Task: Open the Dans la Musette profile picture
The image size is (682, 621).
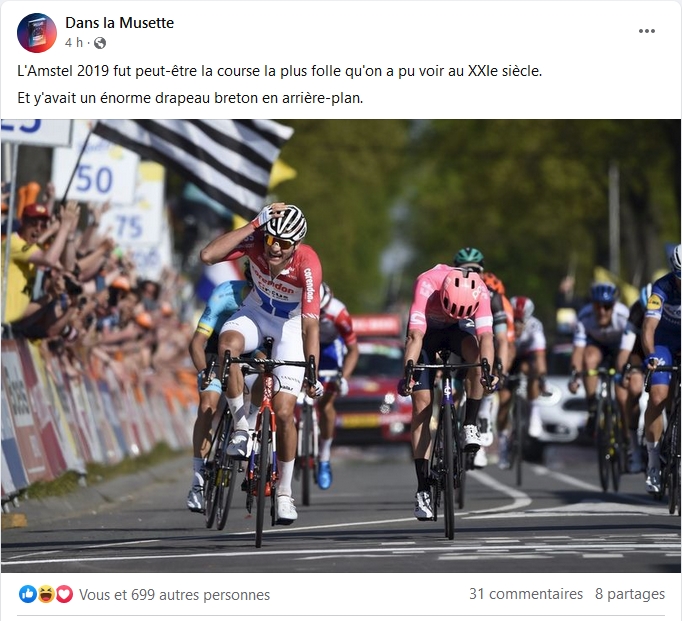Action: coord(37,33)
